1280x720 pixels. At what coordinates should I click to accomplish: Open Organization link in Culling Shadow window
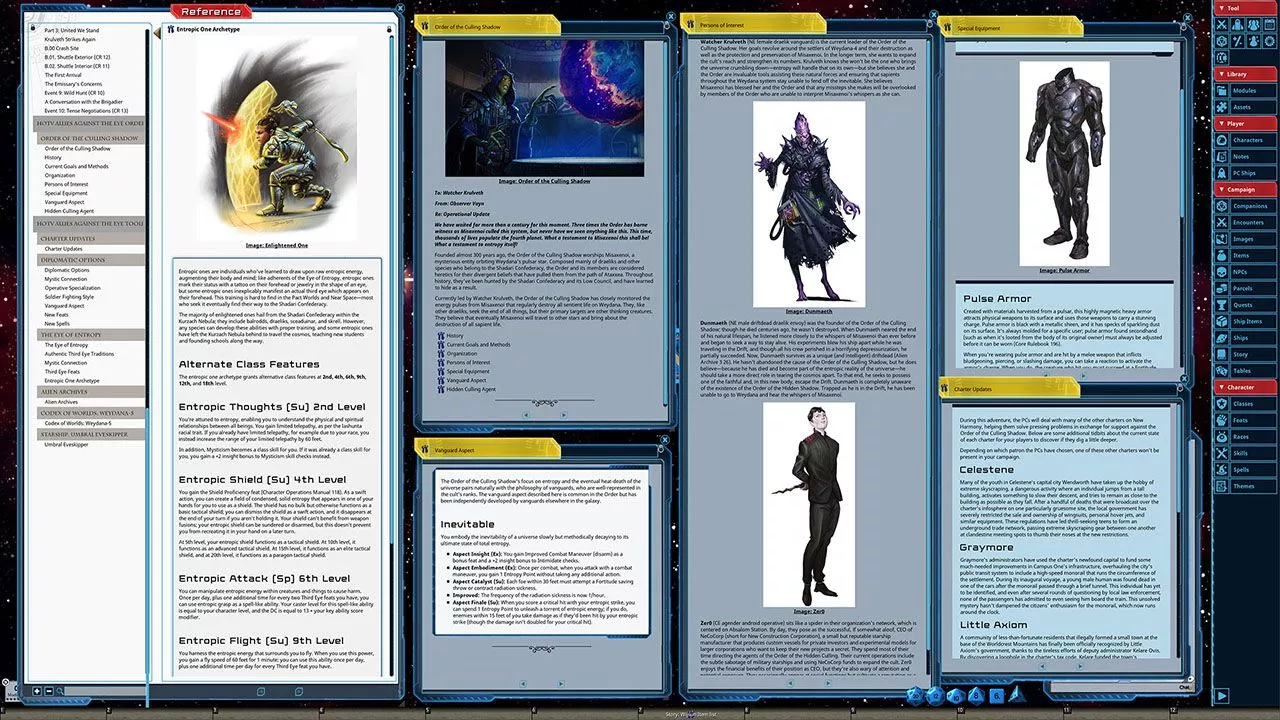coord(462,353)
